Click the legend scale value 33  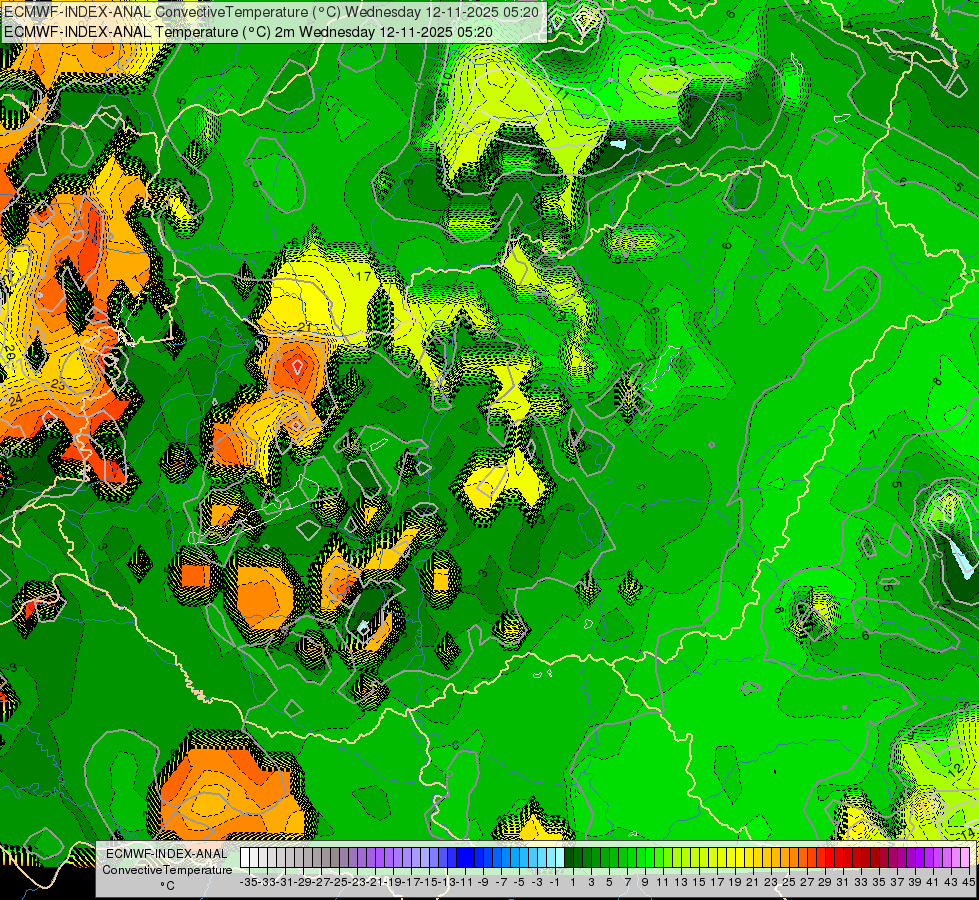pos(861,882)
